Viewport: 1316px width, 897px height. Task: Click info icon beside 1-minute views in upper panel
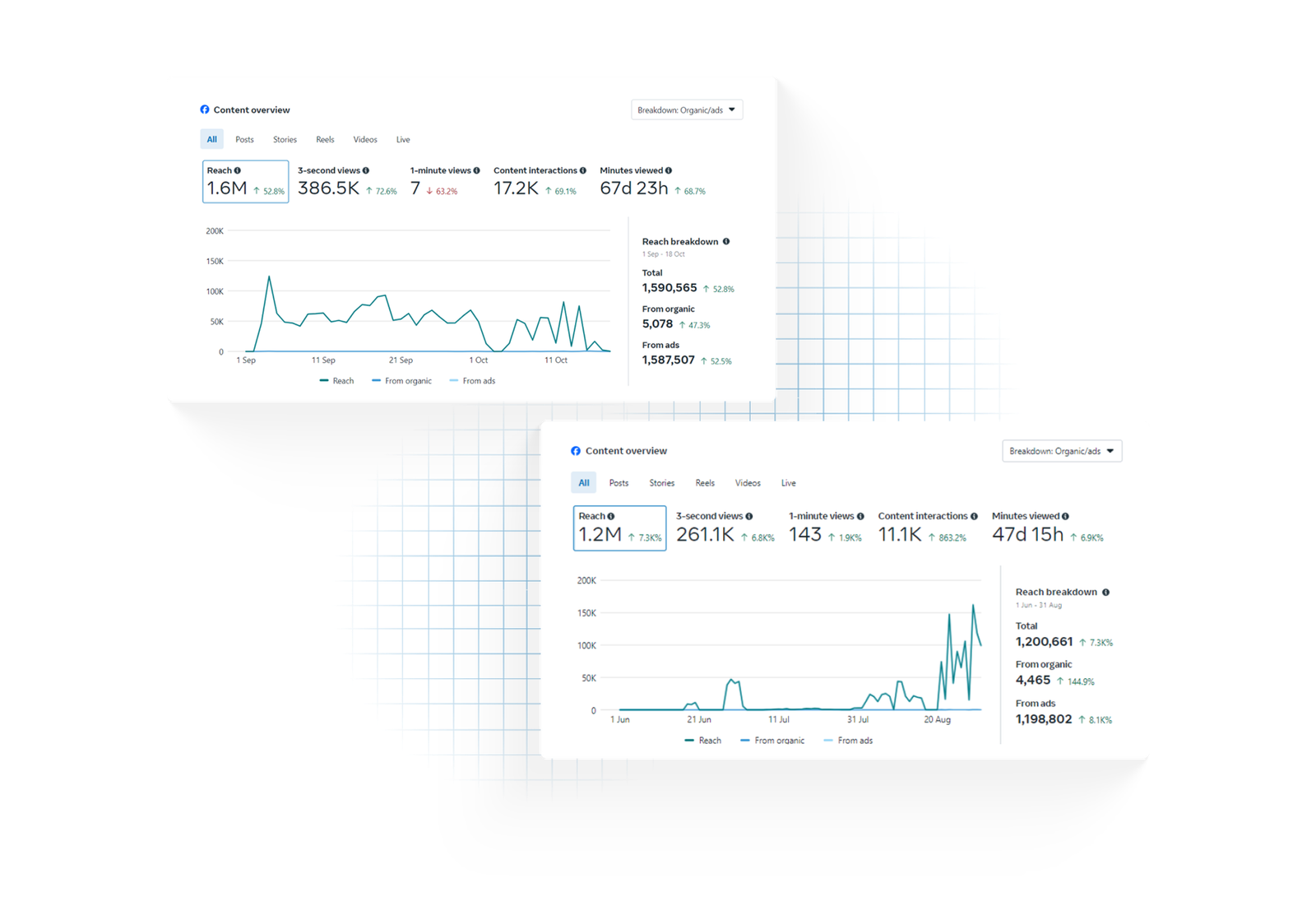pos(477,170)
